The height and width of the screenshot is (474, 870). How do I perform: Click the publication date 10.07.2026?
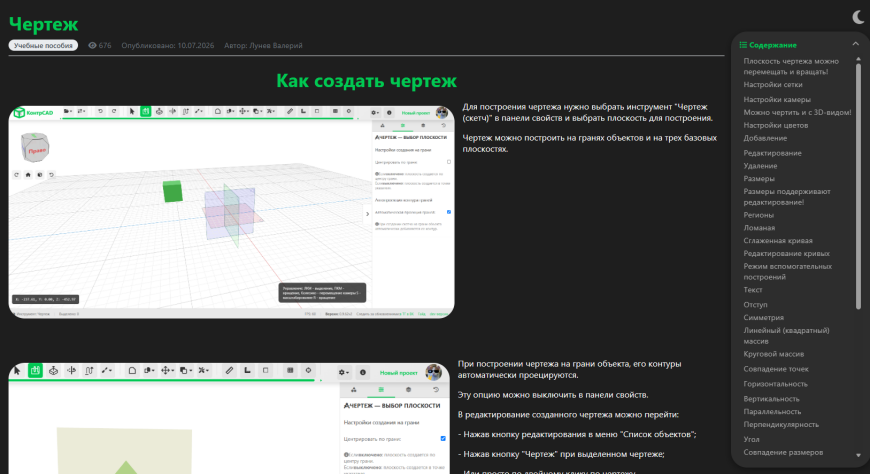point(195,46)
